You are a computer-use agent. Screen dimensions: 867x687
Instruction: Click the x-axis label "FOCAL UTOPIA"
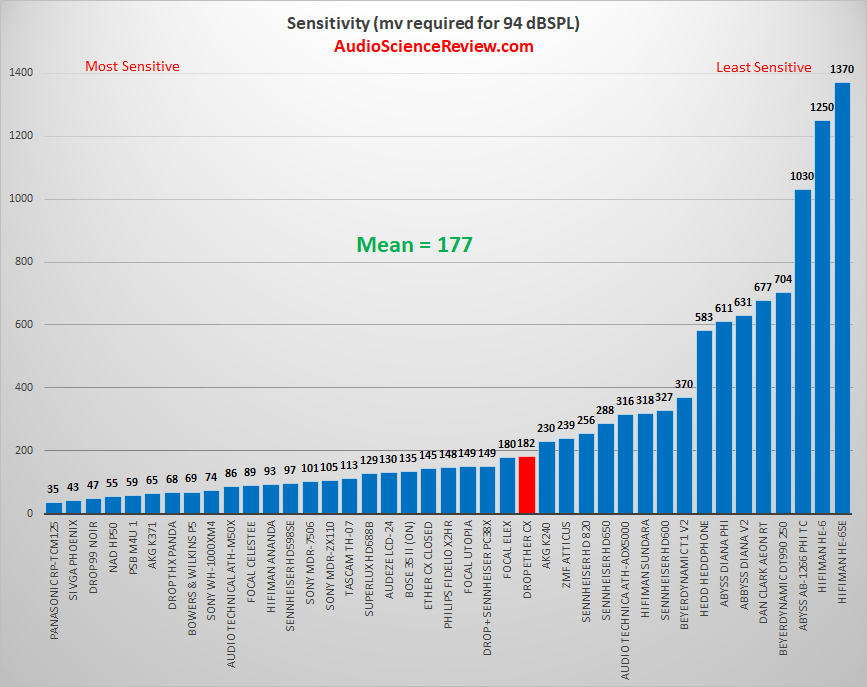click(468, 557)
